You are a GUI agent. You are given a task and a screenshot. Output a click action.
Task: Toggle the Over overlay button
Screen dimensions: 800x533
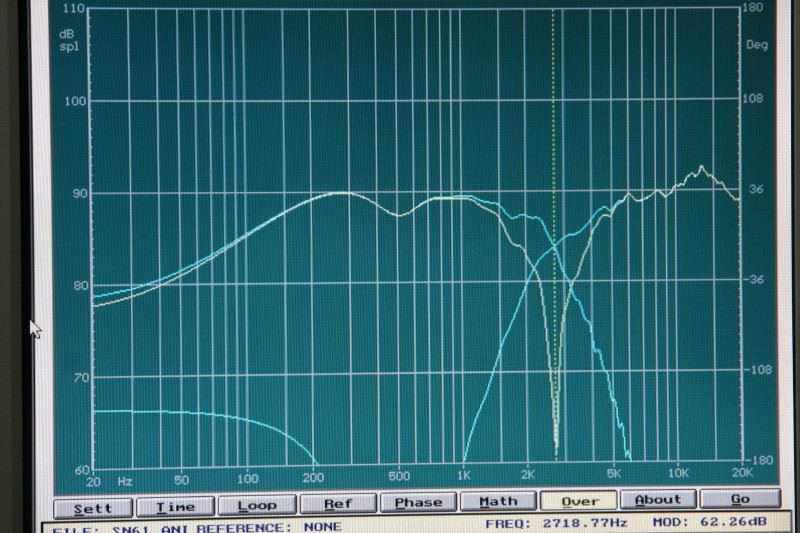(579, 502)
